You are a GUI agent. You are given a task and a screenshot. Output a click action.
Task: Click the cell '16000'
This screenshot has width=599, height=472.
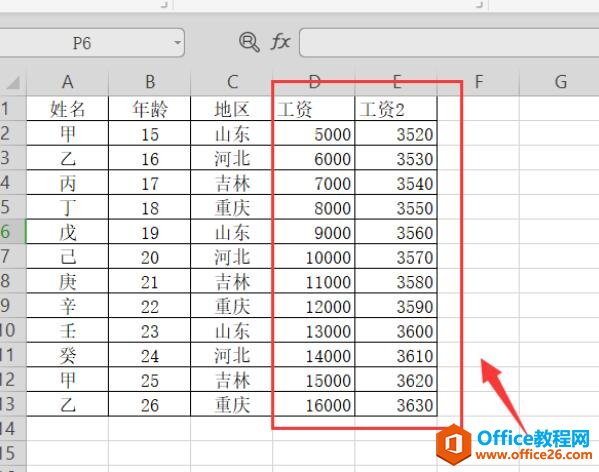pos(314,404)
